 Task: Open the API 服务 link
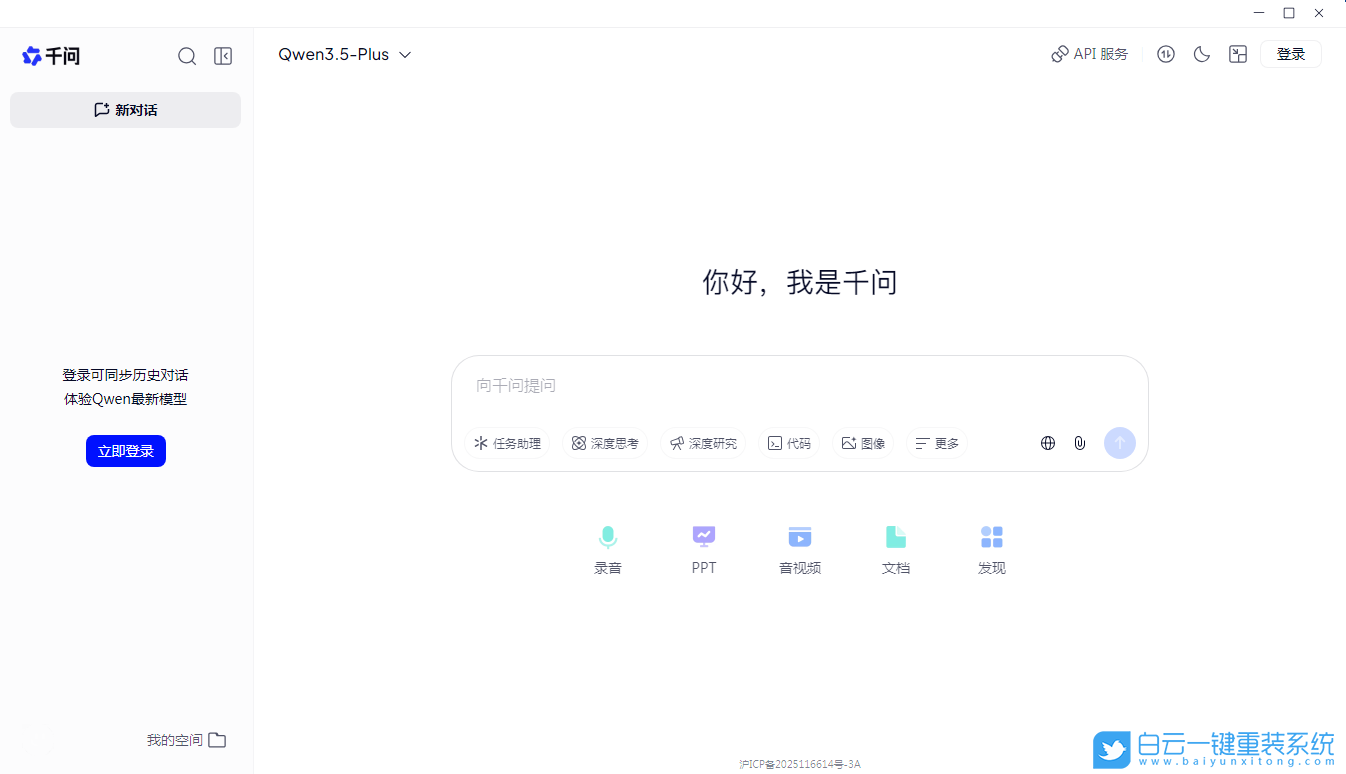1089,54
